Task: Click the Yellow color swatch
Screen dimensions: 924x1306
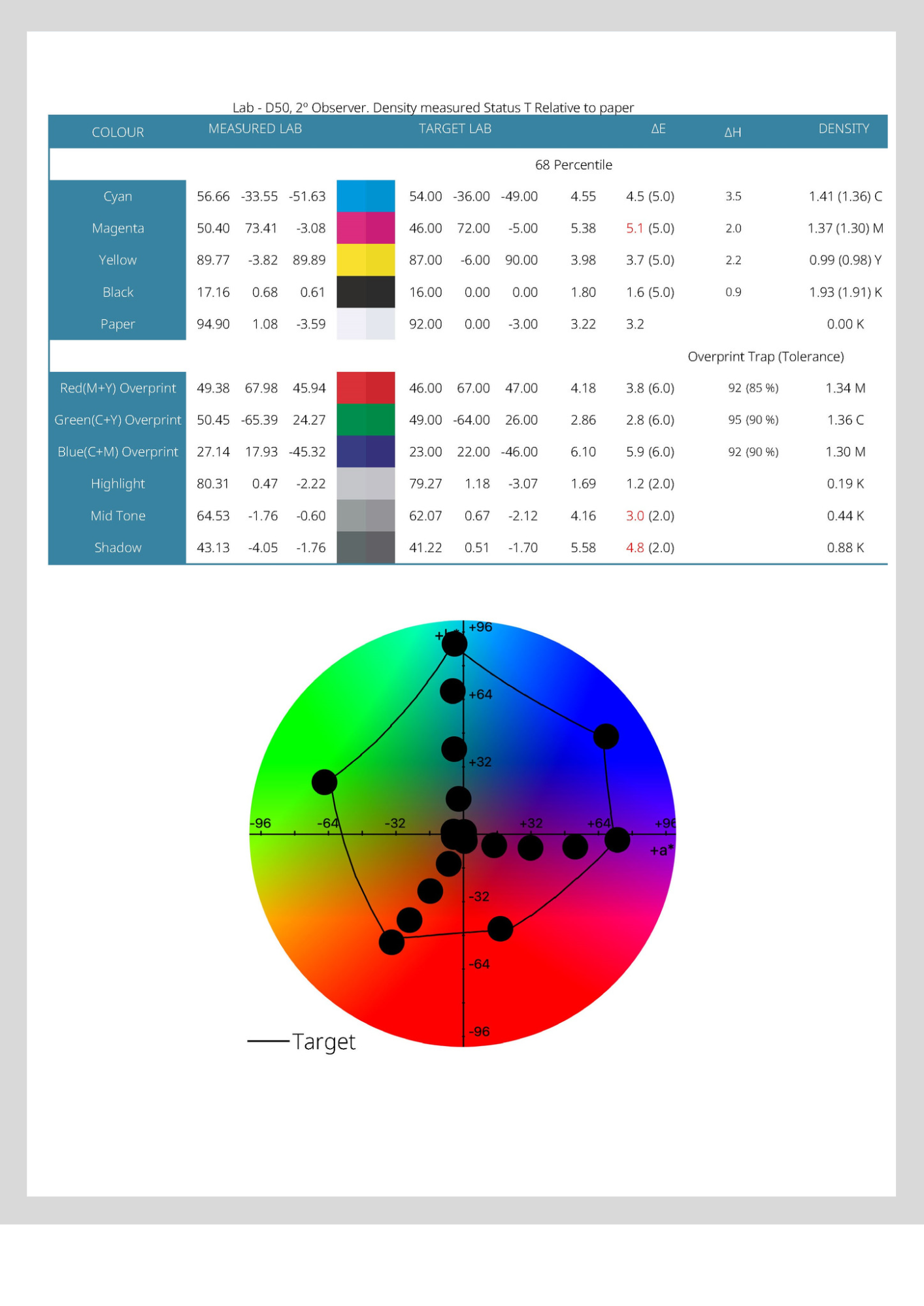Action: 365,260
